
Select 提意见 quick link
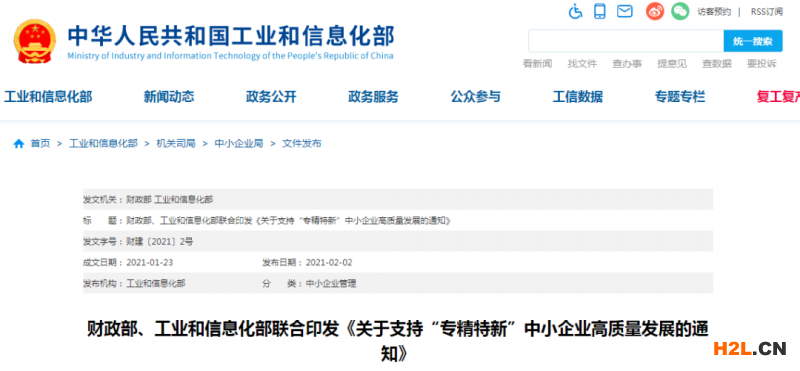672,64
